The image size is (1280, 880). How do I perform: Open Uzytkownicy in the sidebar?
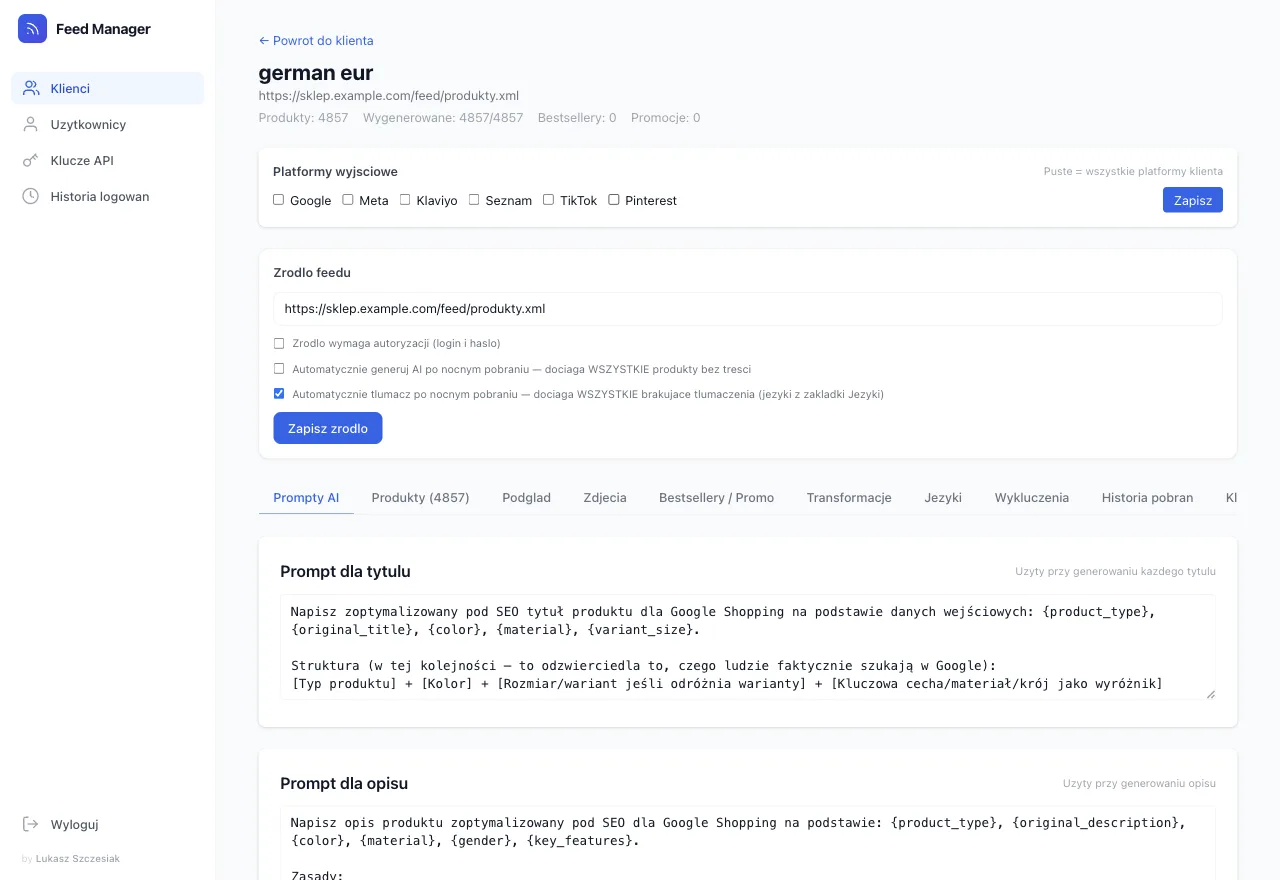pyautogui.click(x=107, y=124)
